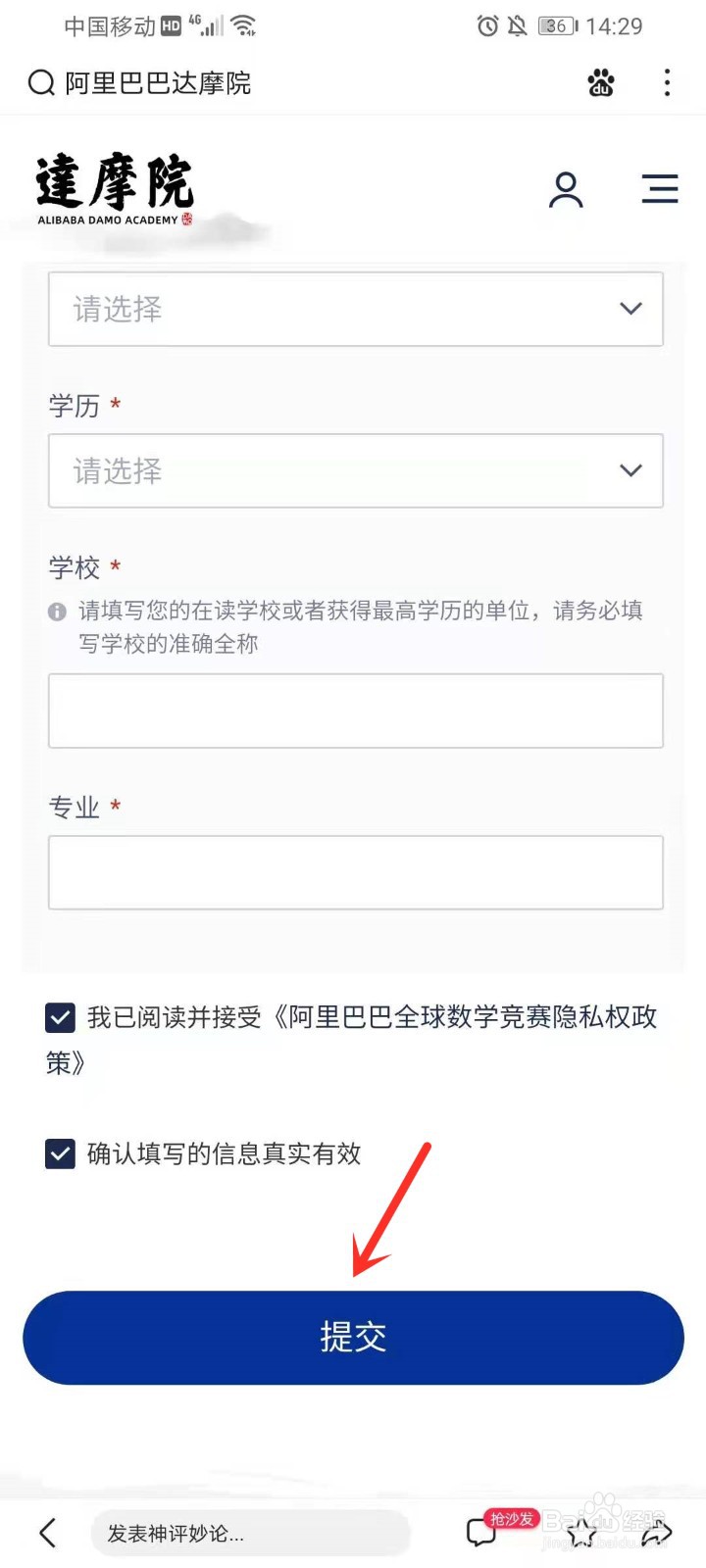
Task: Focus the 学校 input field
Action: [356, 710]
